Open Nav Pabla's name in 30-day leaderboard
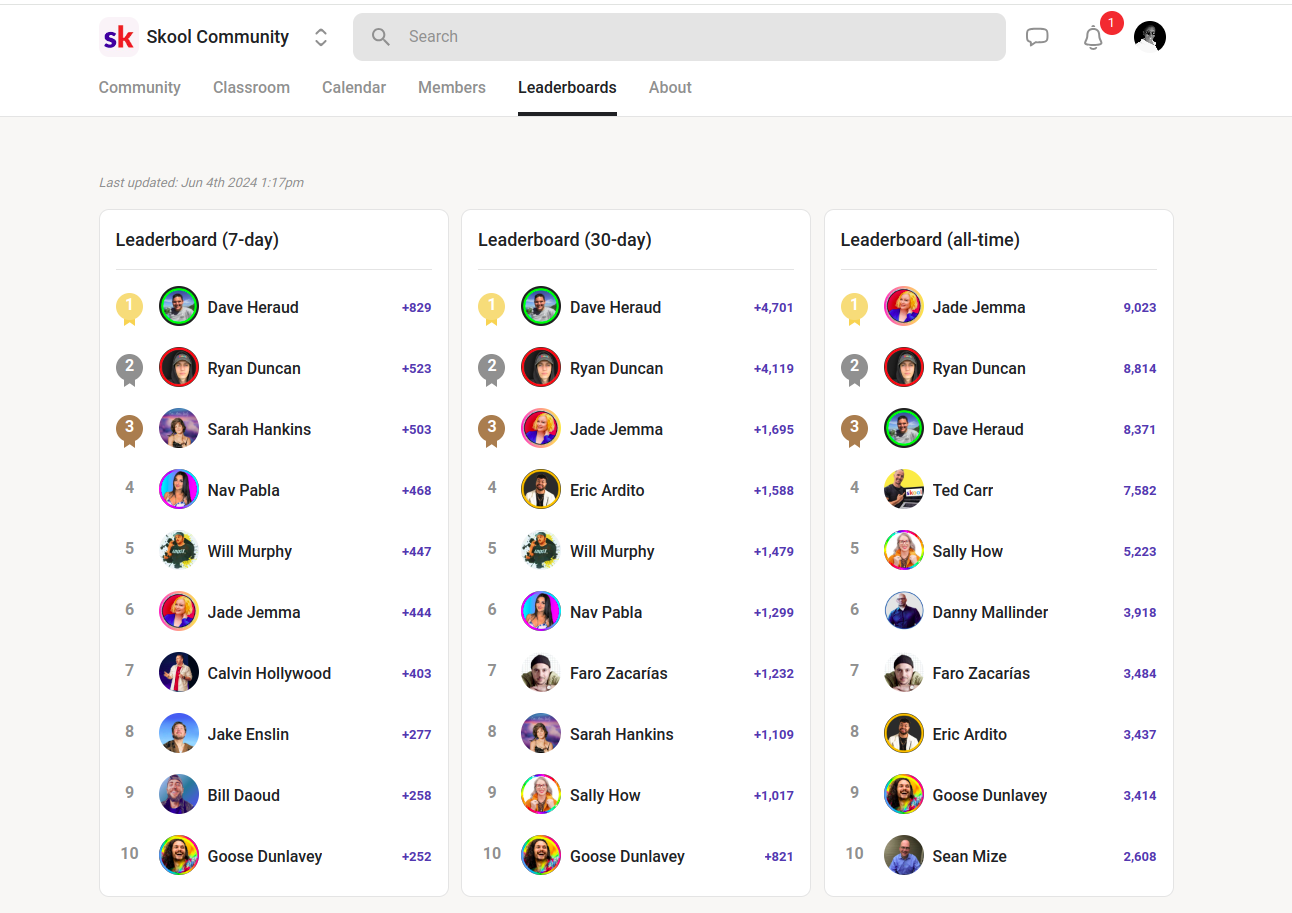Viewport: 1292px width, 913px height. (x=606, y=613)
